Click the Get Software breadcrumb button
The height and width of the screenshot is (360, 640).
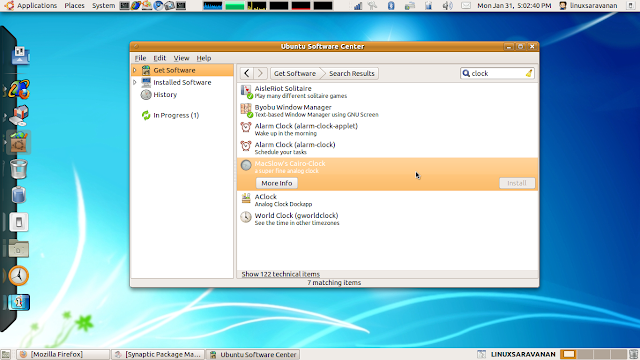coord(295,73)
